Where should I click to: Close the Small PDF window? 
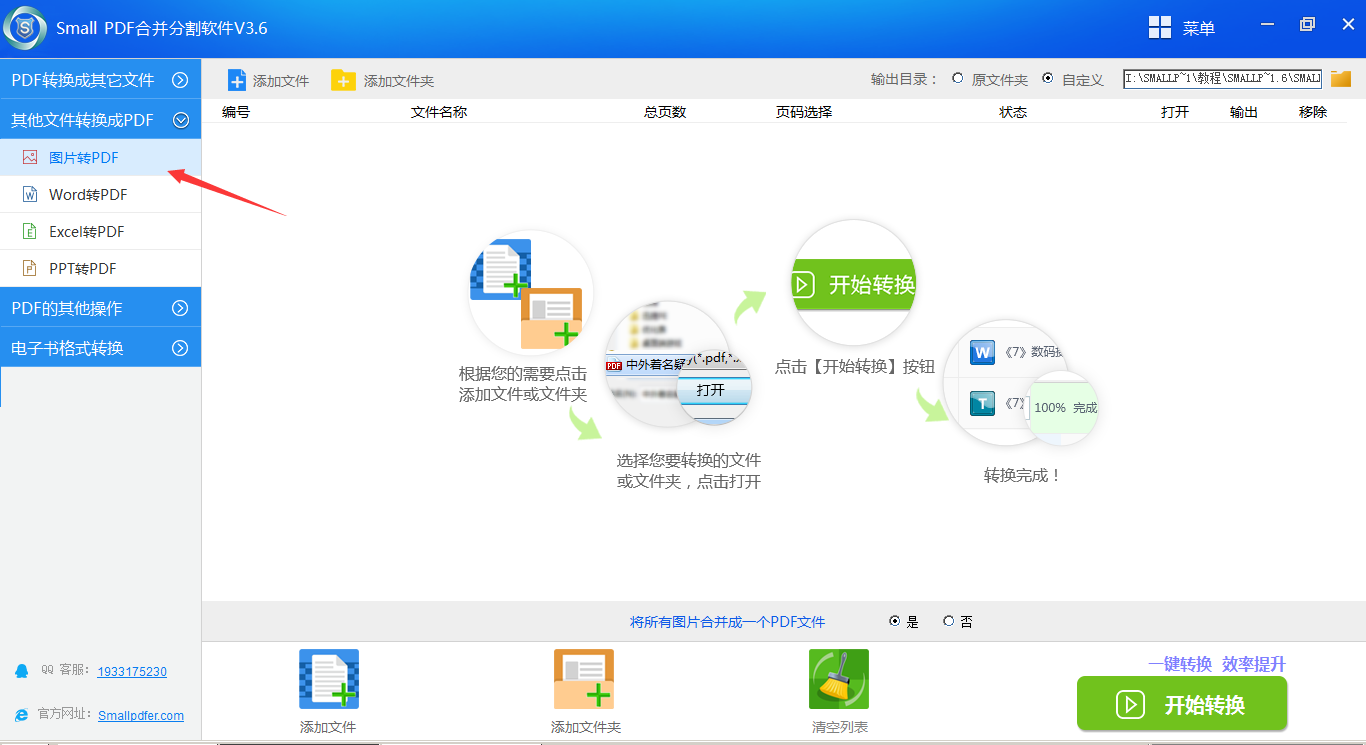coord(1346,24)
